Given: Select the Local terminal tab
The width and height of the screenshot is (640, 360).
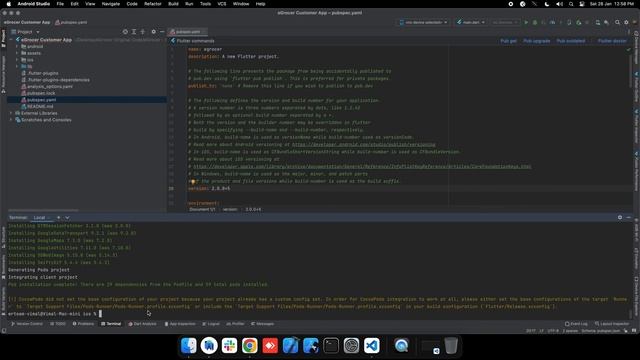Looking at the screenshot, I should [x=40, y=218].
